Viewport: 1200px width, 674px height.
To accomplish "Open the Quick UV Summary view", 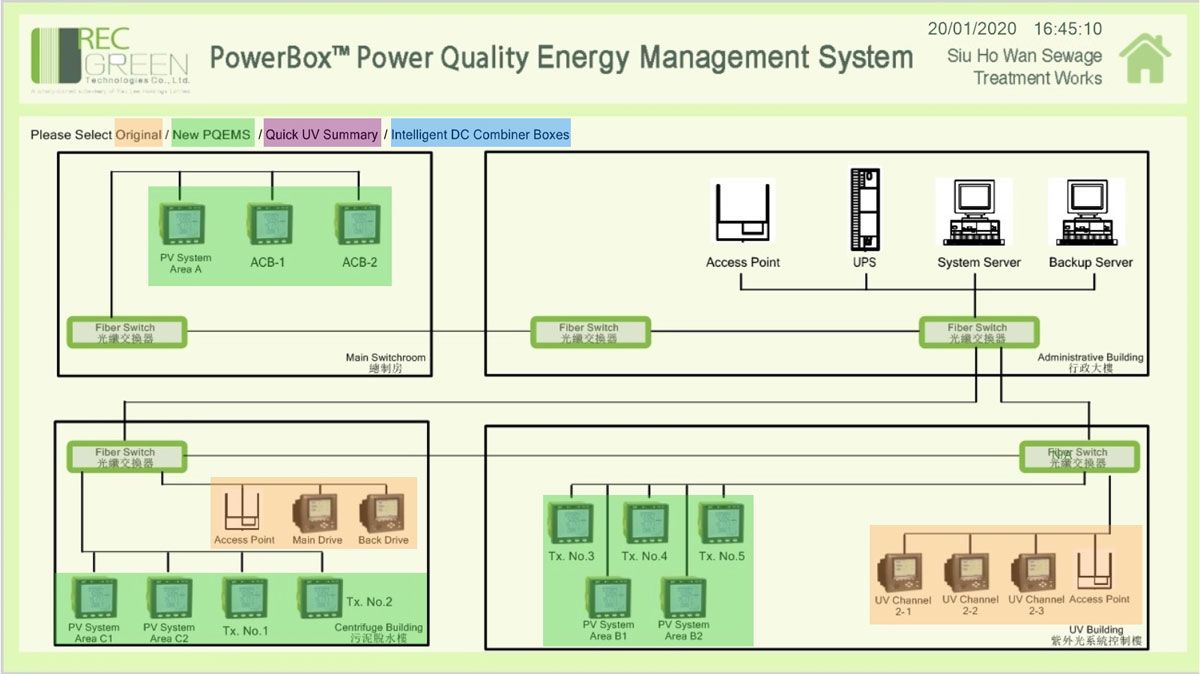I will click(322, 134).
